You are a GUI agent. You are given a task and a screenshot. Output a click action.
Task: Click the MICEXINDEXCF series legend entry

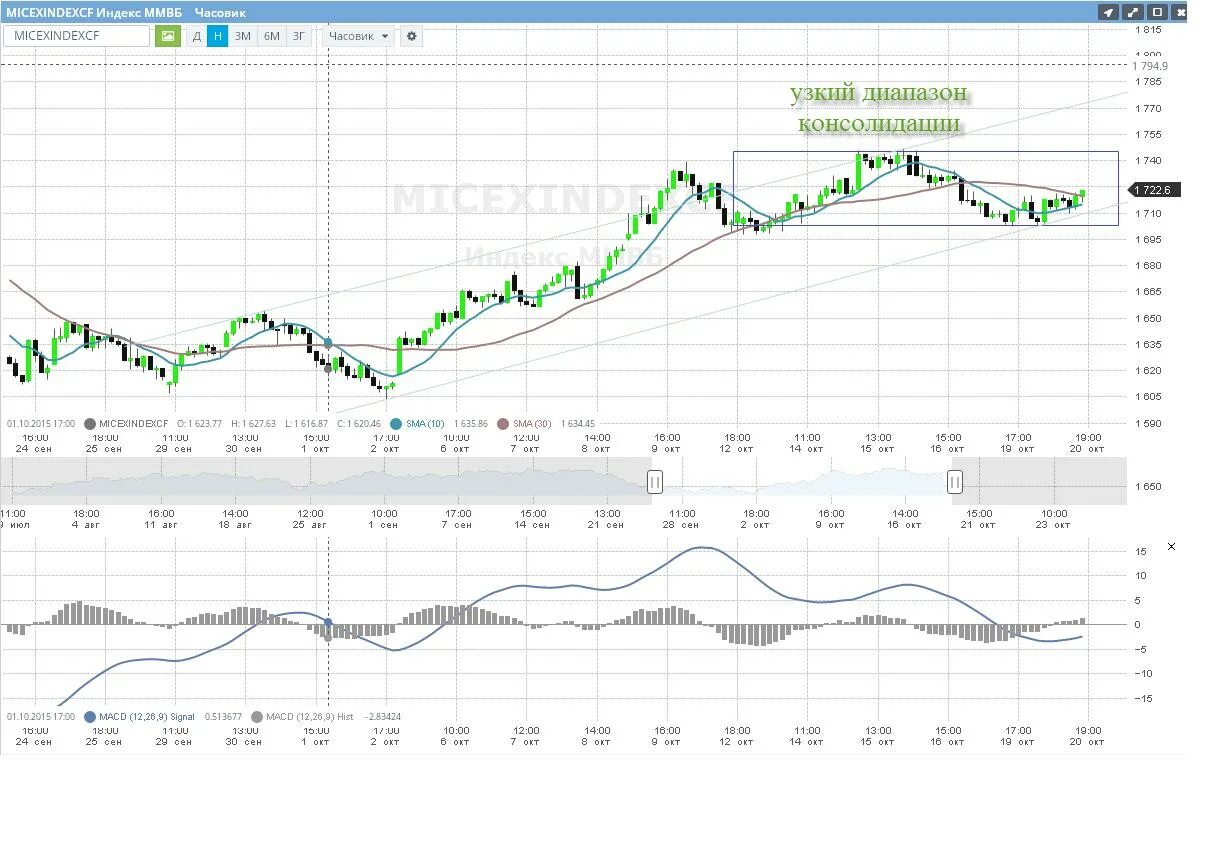(127, 424)
